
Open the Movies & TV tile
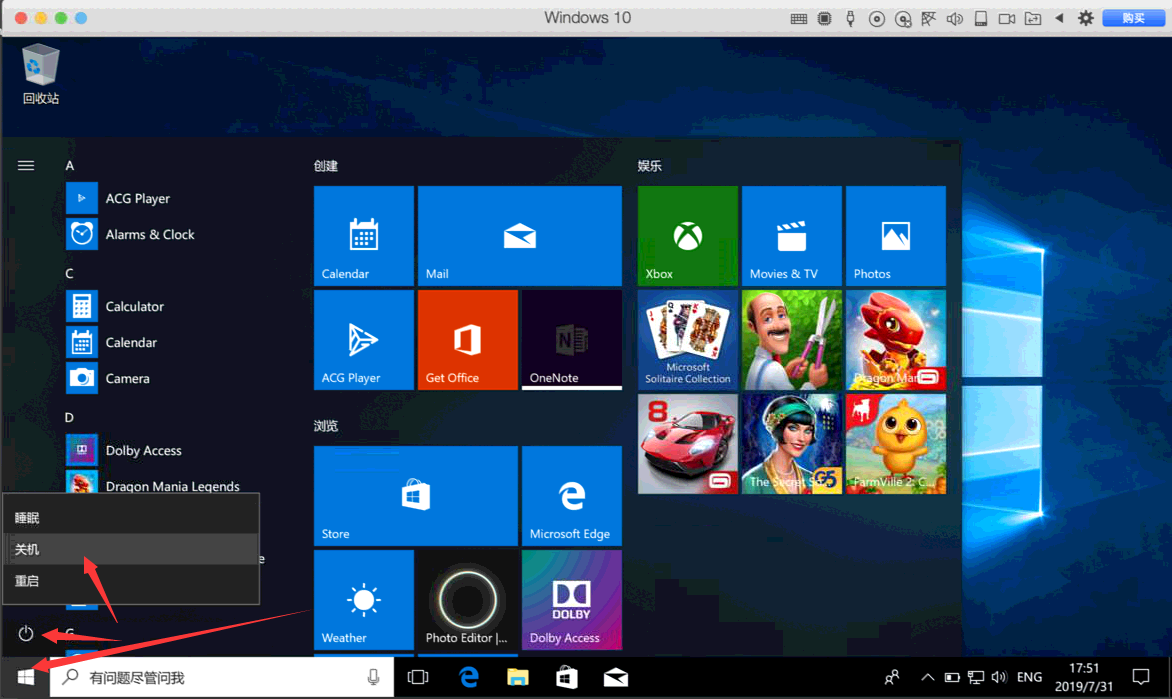point(792,235)
